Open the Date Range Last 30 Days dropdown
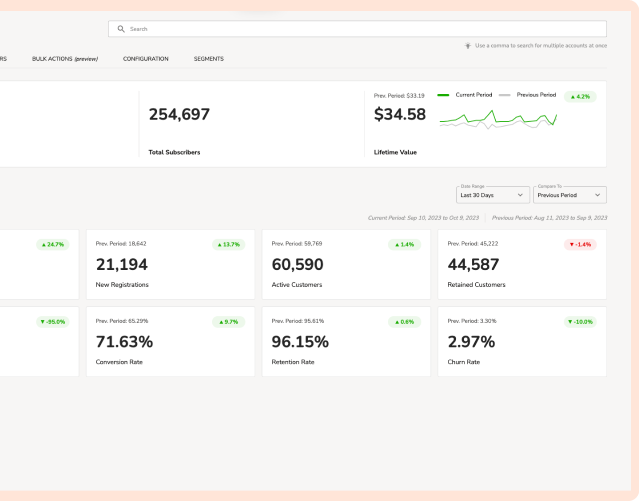The image size is (639, 501). click(493, 195)
